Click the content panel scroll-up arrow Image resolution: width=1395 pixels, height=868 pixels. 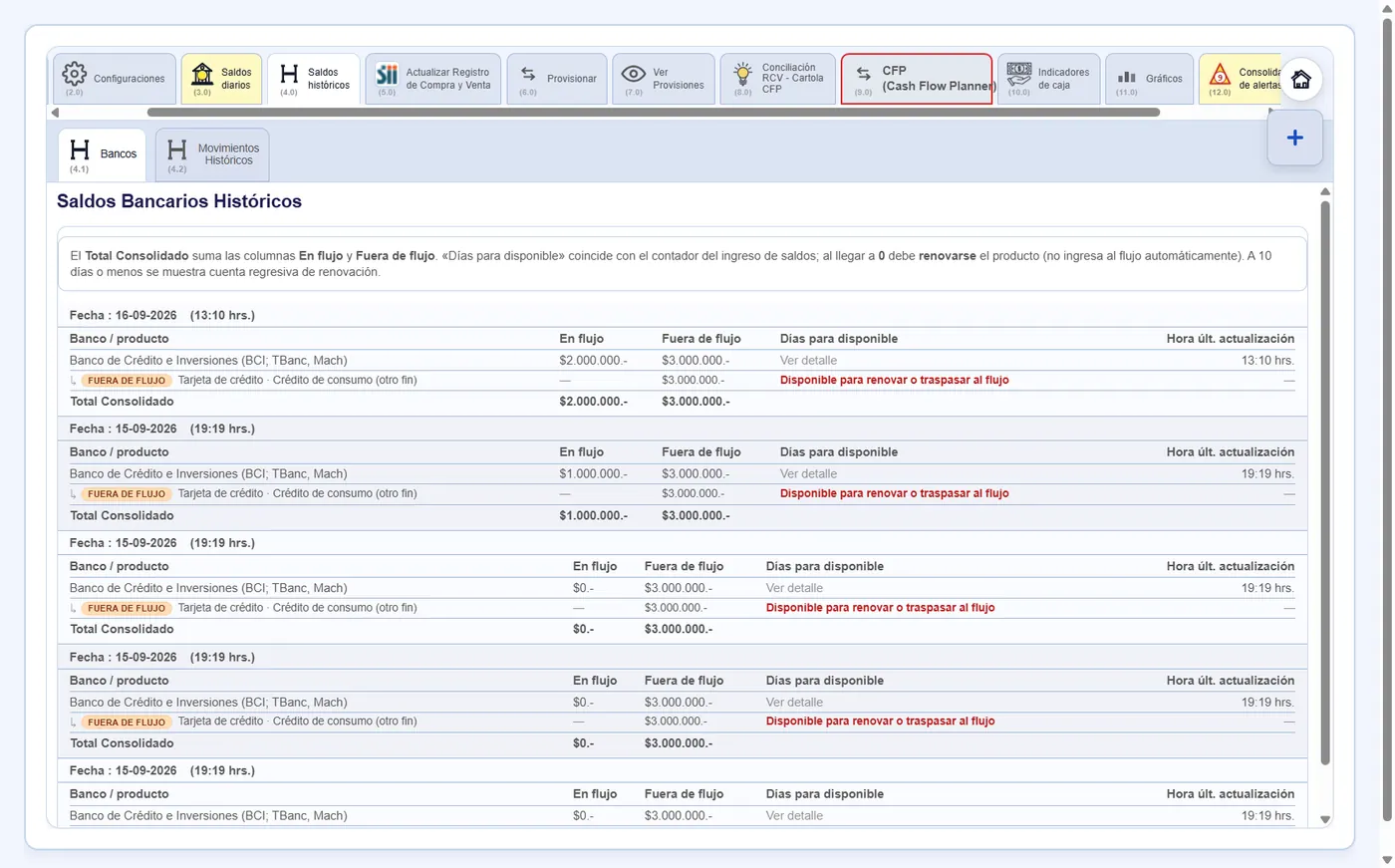(x=1325, y=191)
